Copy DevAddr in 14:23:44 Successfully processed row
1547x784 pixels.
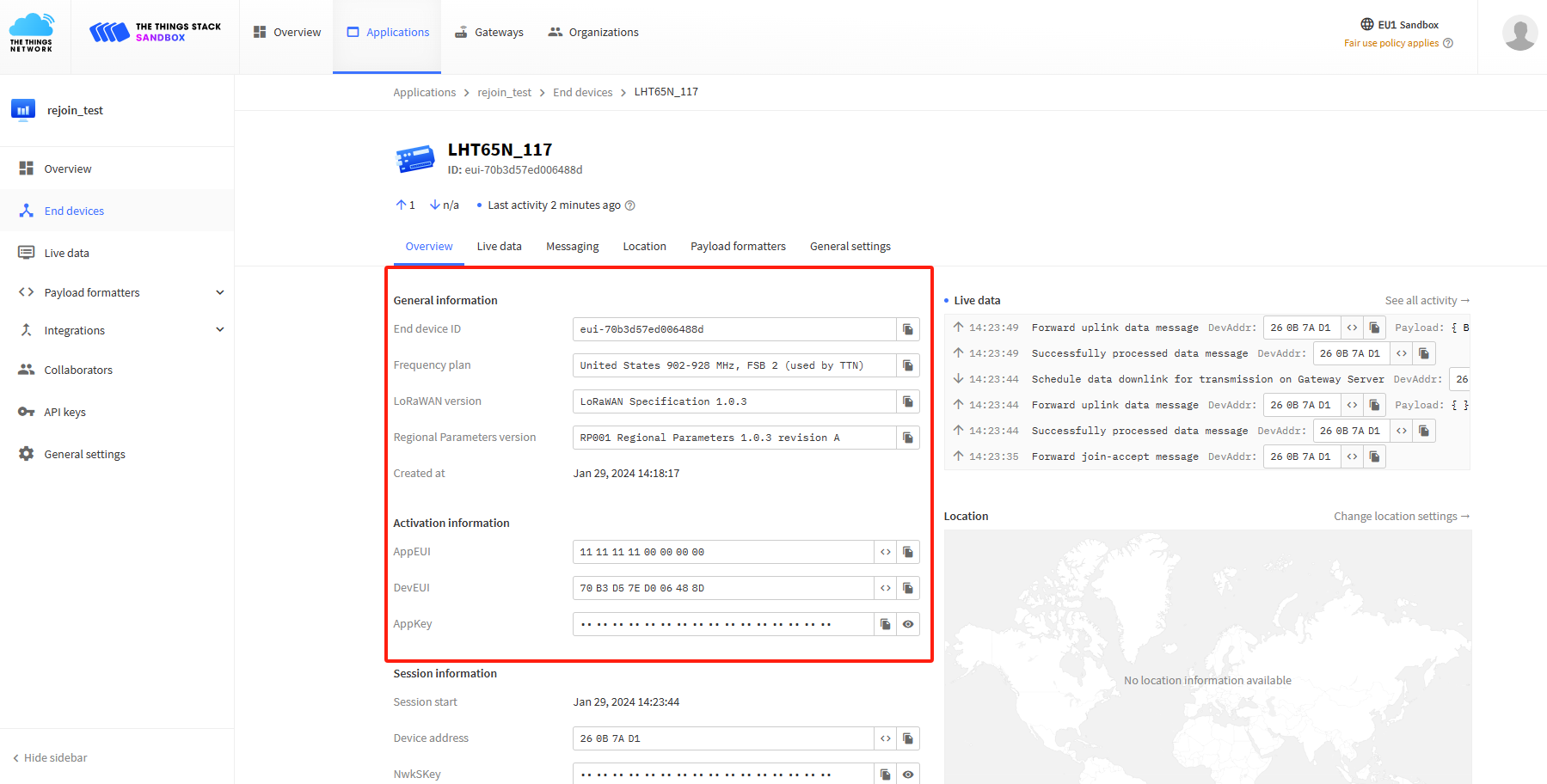1424,431
